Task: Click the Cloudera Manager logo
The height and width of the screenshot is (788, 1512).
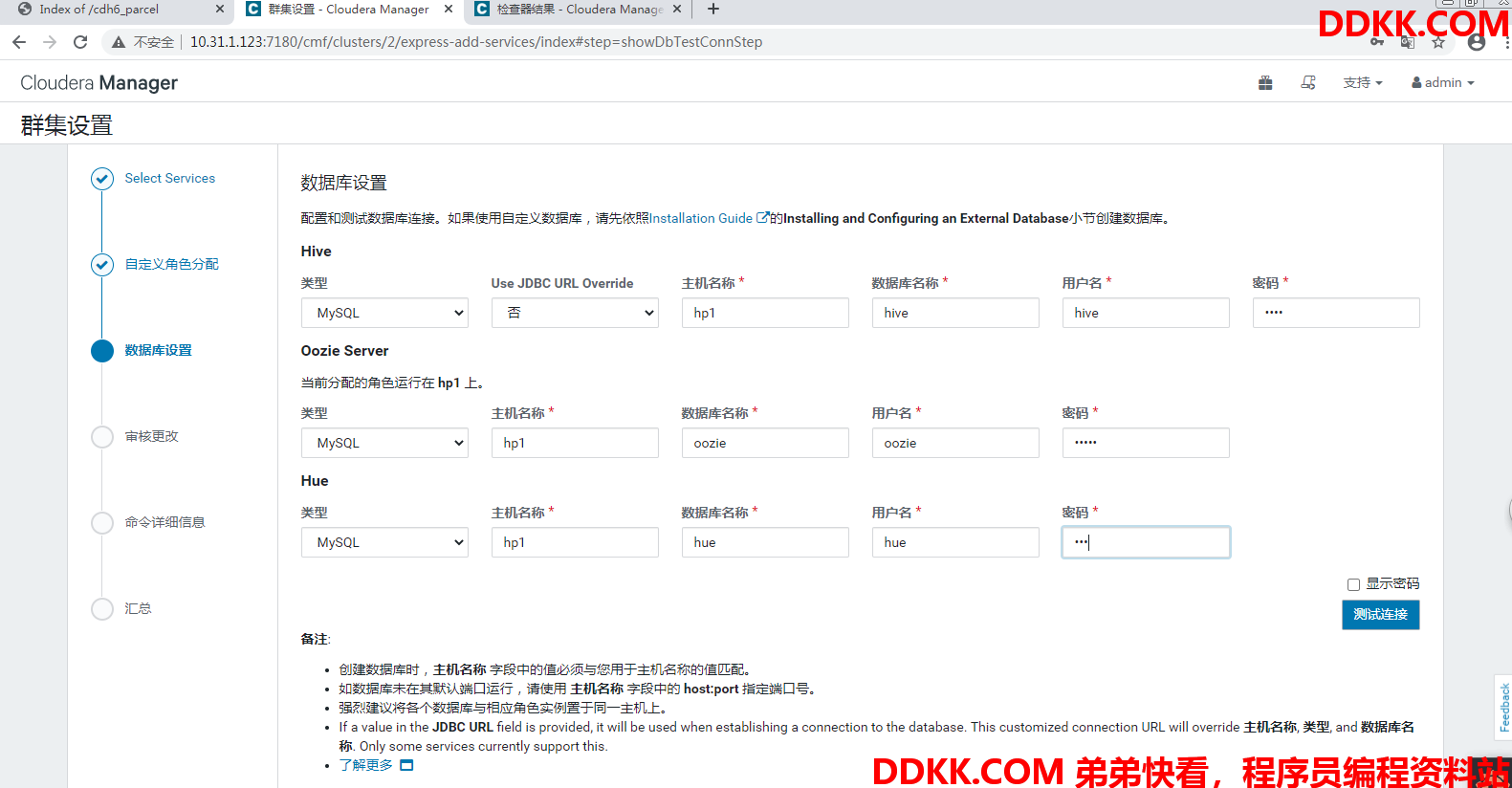Action: coord(99,83)
